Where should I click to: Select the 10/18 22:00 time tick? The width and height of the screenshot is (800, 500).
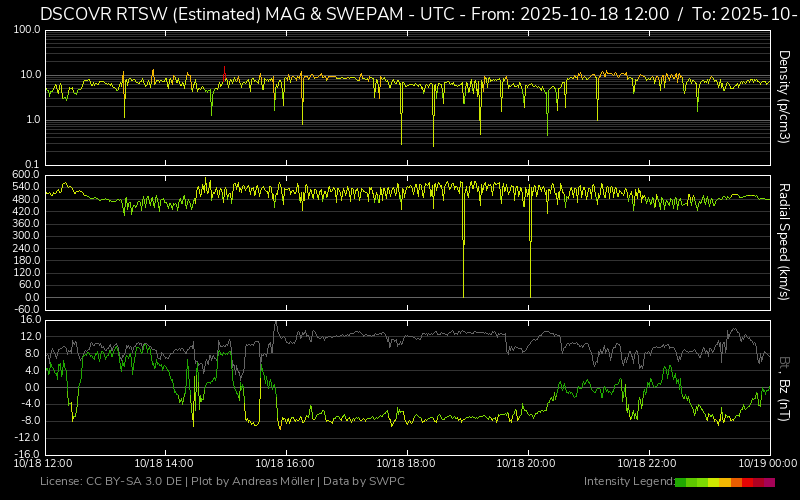pyautogui.click(x=648, y=464)
